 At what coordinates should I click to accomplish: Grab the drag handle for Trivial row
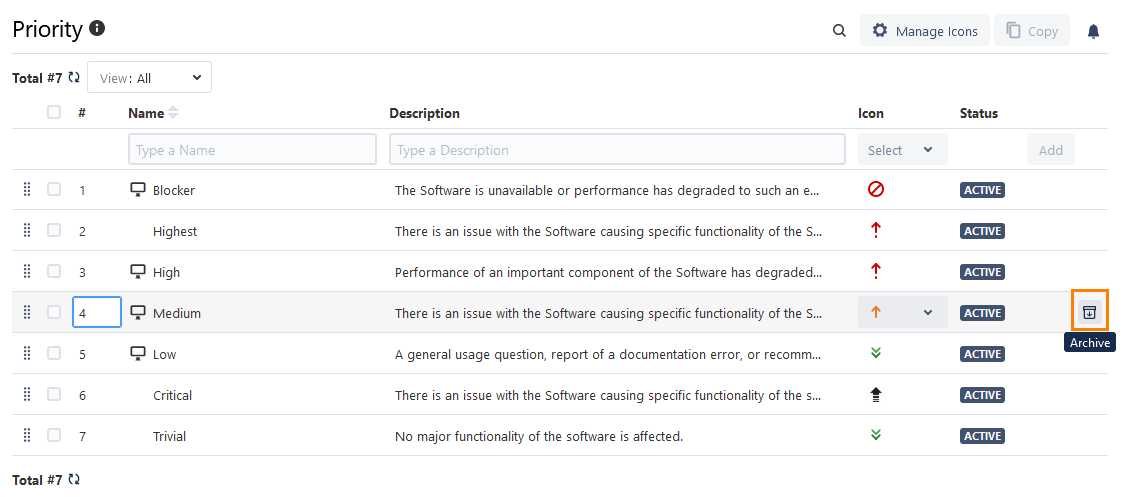pos(27,435)
